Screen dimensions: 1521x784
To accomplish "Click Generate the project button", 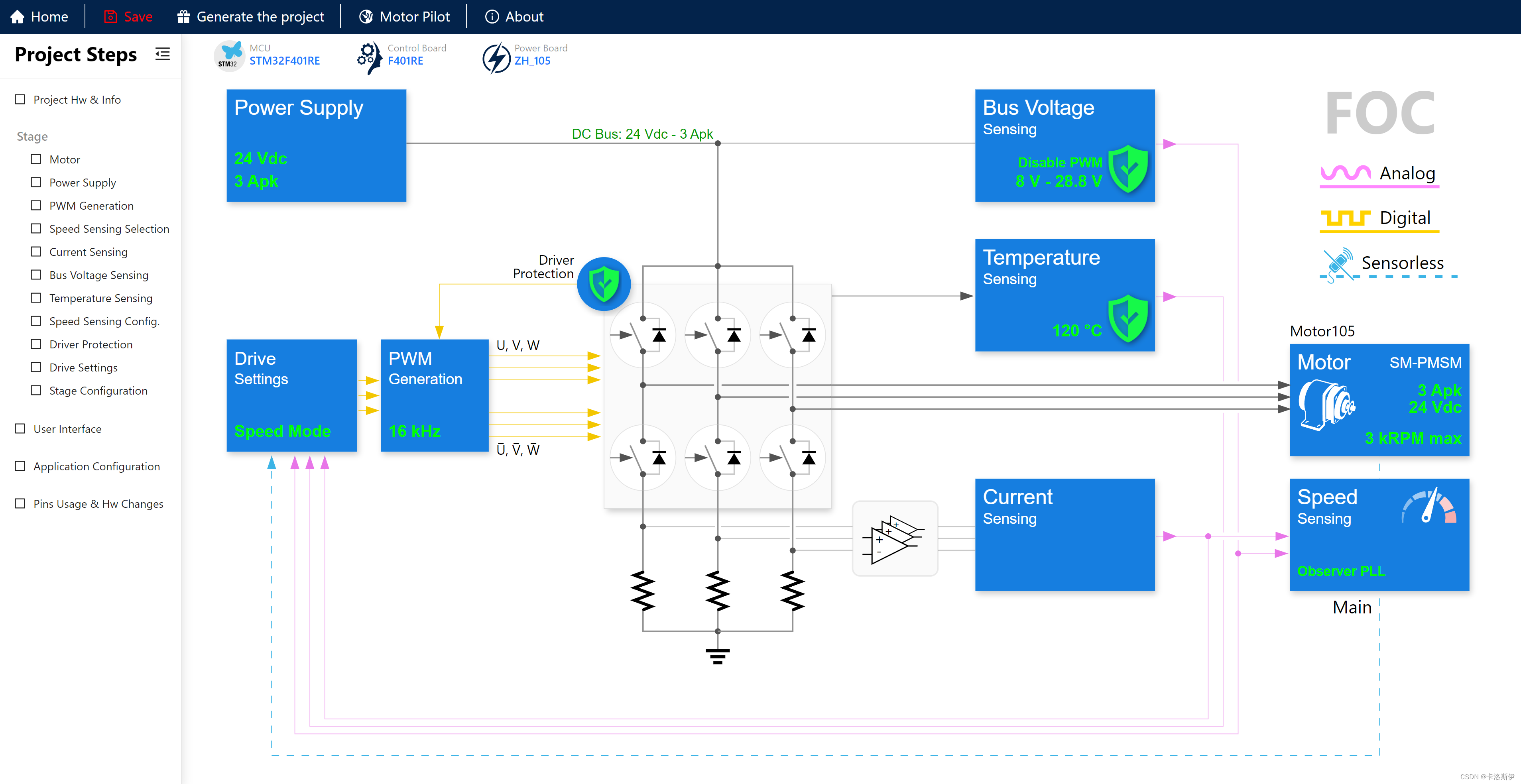I will coord(250,16).
